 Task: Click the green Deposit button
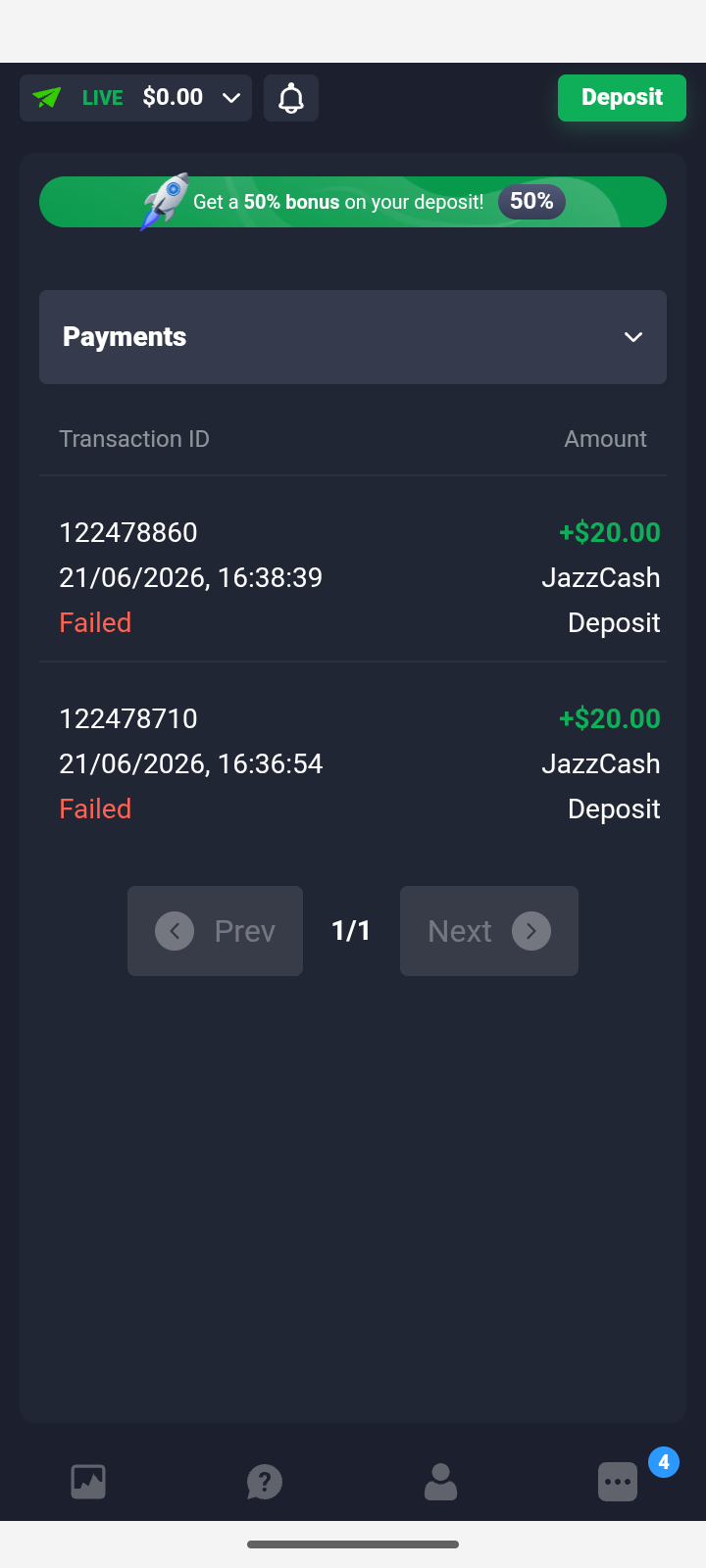click(x=622, y=98)
